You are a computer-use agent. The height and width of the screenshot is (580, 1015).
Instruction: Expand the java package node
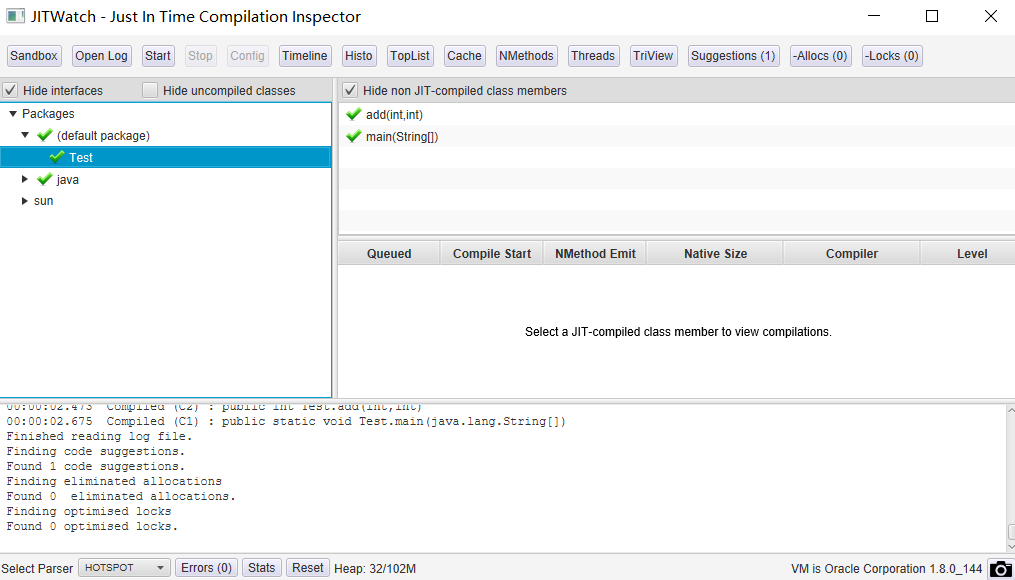coord(25,179)
